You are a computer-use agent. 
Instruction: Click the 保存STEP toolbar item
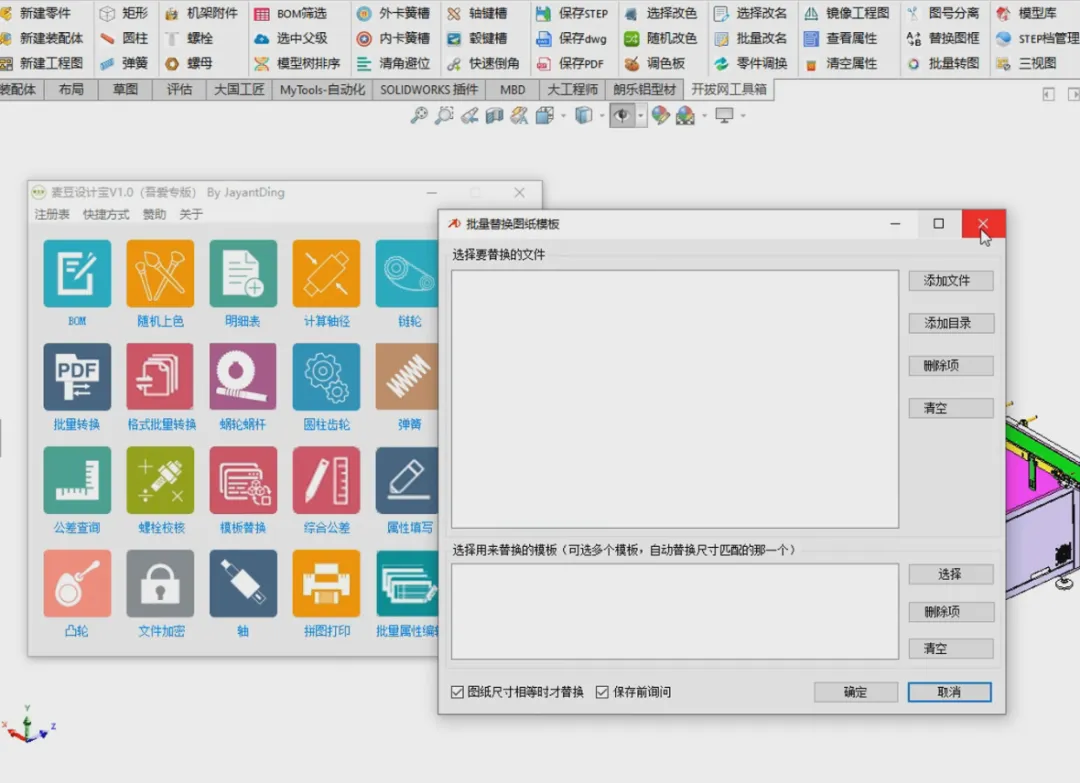(x=572, y=13)
